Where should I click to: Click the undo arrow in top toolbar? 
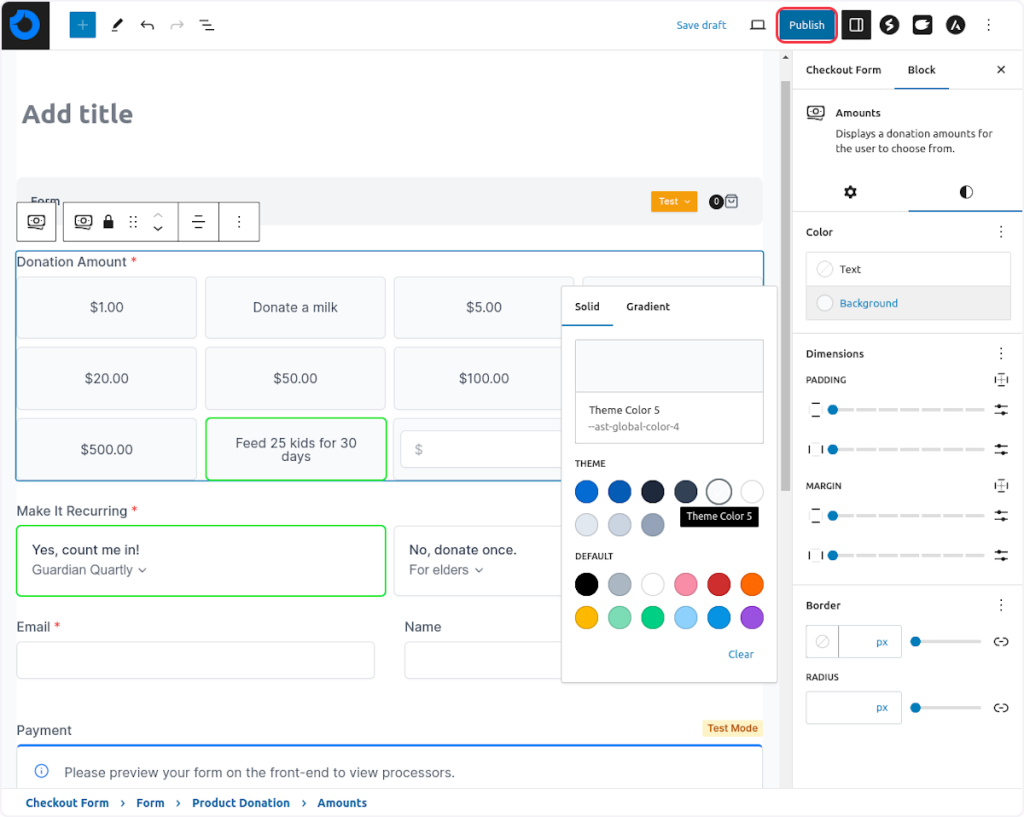tap(147, 25)
